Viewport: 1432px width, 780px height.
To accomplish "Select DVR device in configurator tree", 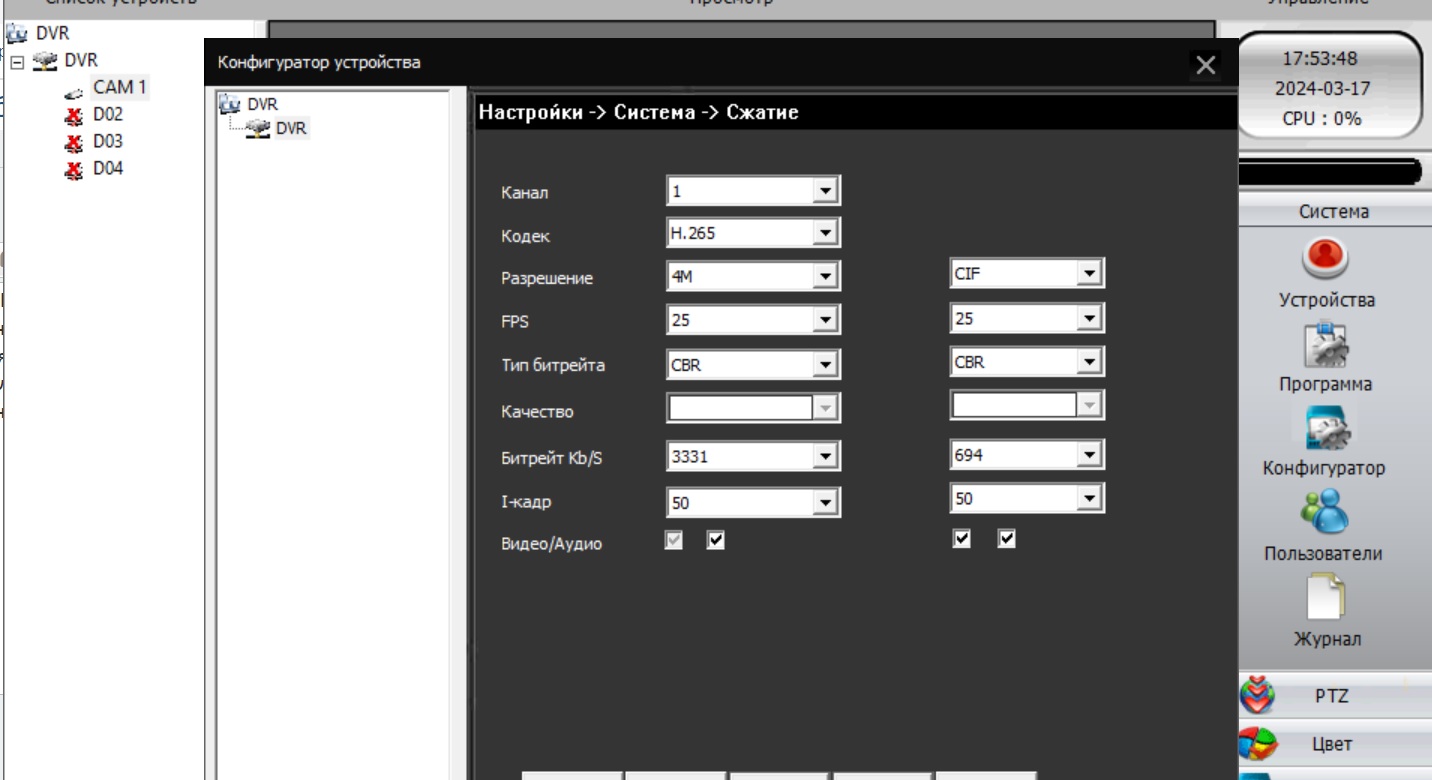I will click(291, 127).
